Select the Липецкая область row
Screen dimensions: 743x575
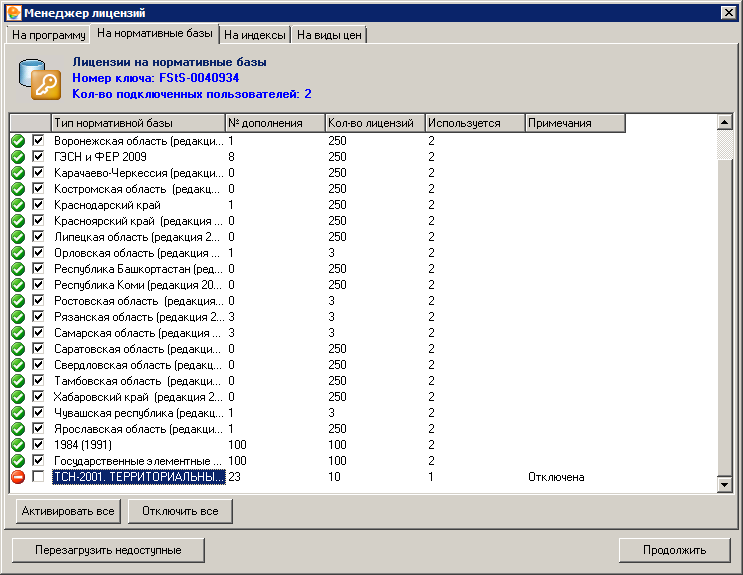tap(137, 237)
